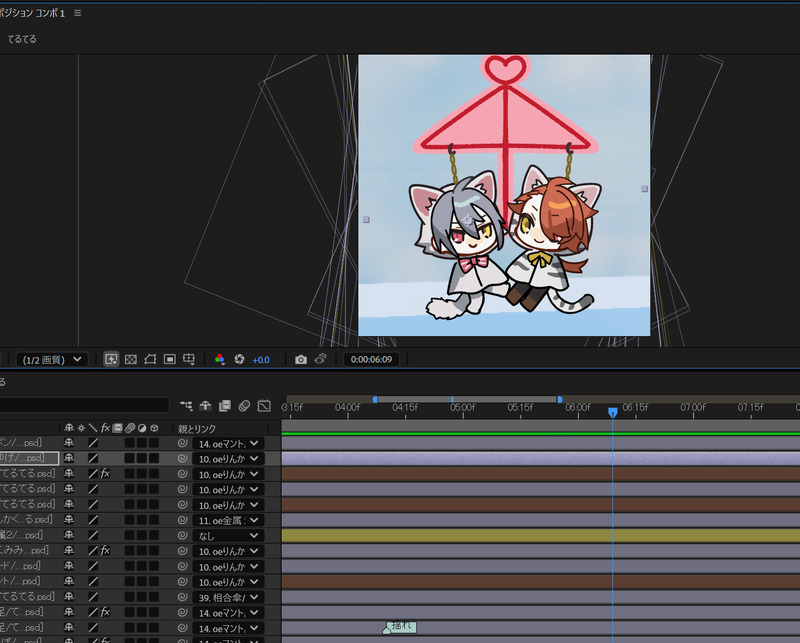This screenshot has width=800, height=643.
Task: Click the 揺れ layer marker
Action: click(x=402, y=626)
